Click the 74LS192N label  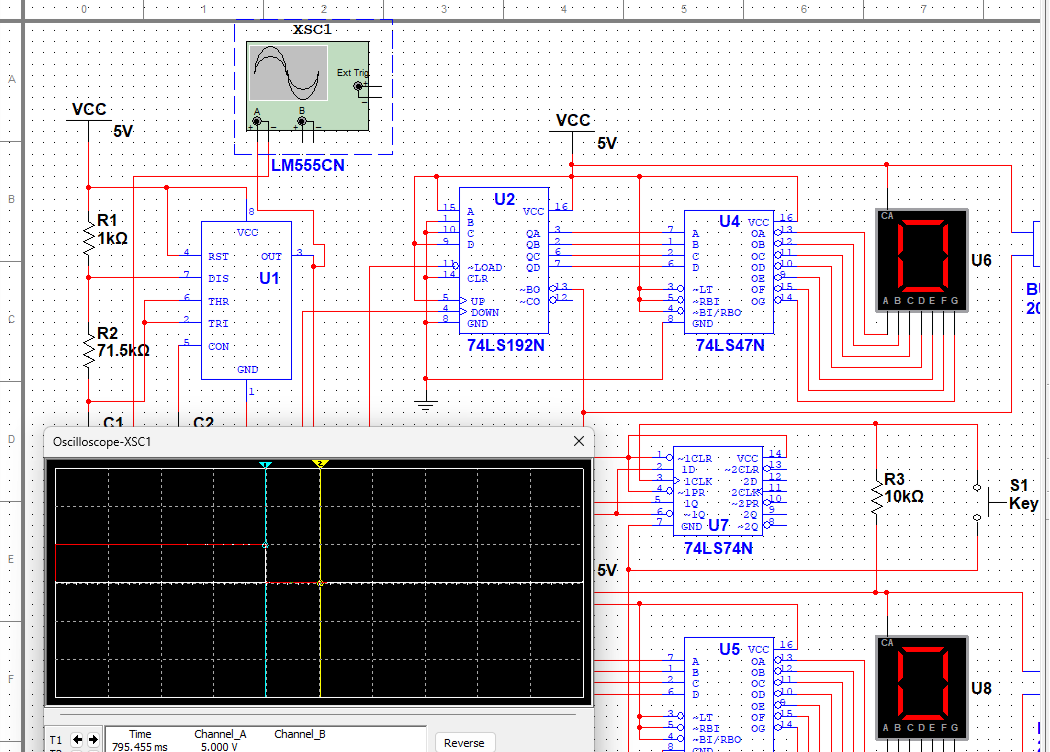click(506, 346)
